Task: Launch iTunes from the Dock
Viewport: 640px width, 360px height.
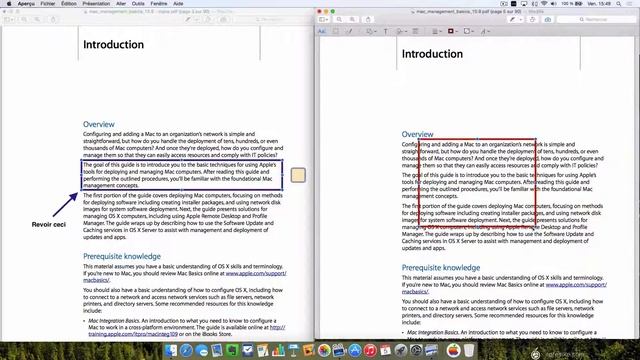Action: point(370,350)
